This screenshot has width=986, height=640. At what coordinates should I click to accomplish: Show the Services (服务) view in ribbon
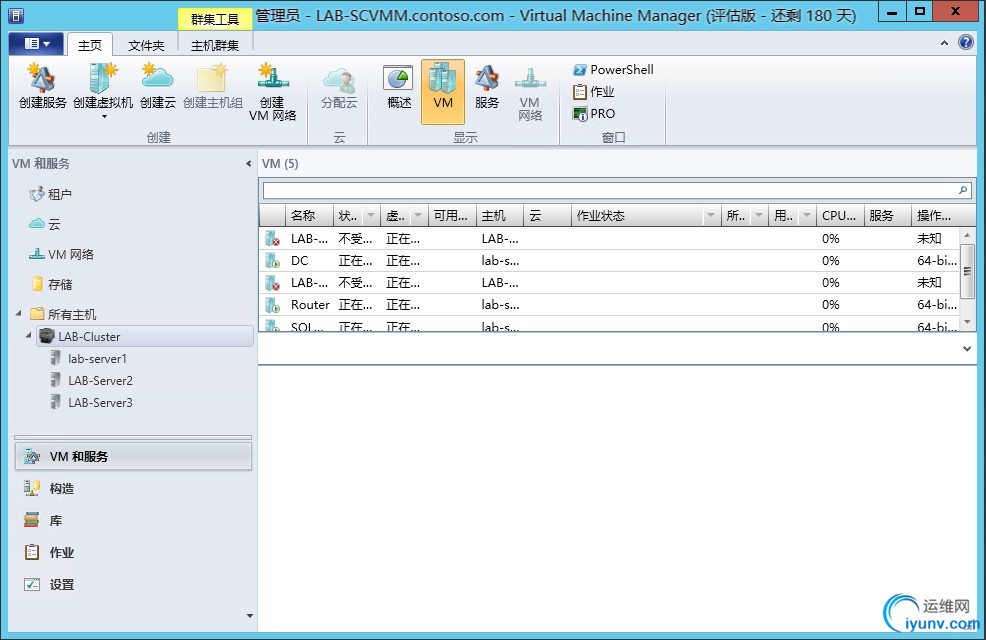[x=487, y=86]
